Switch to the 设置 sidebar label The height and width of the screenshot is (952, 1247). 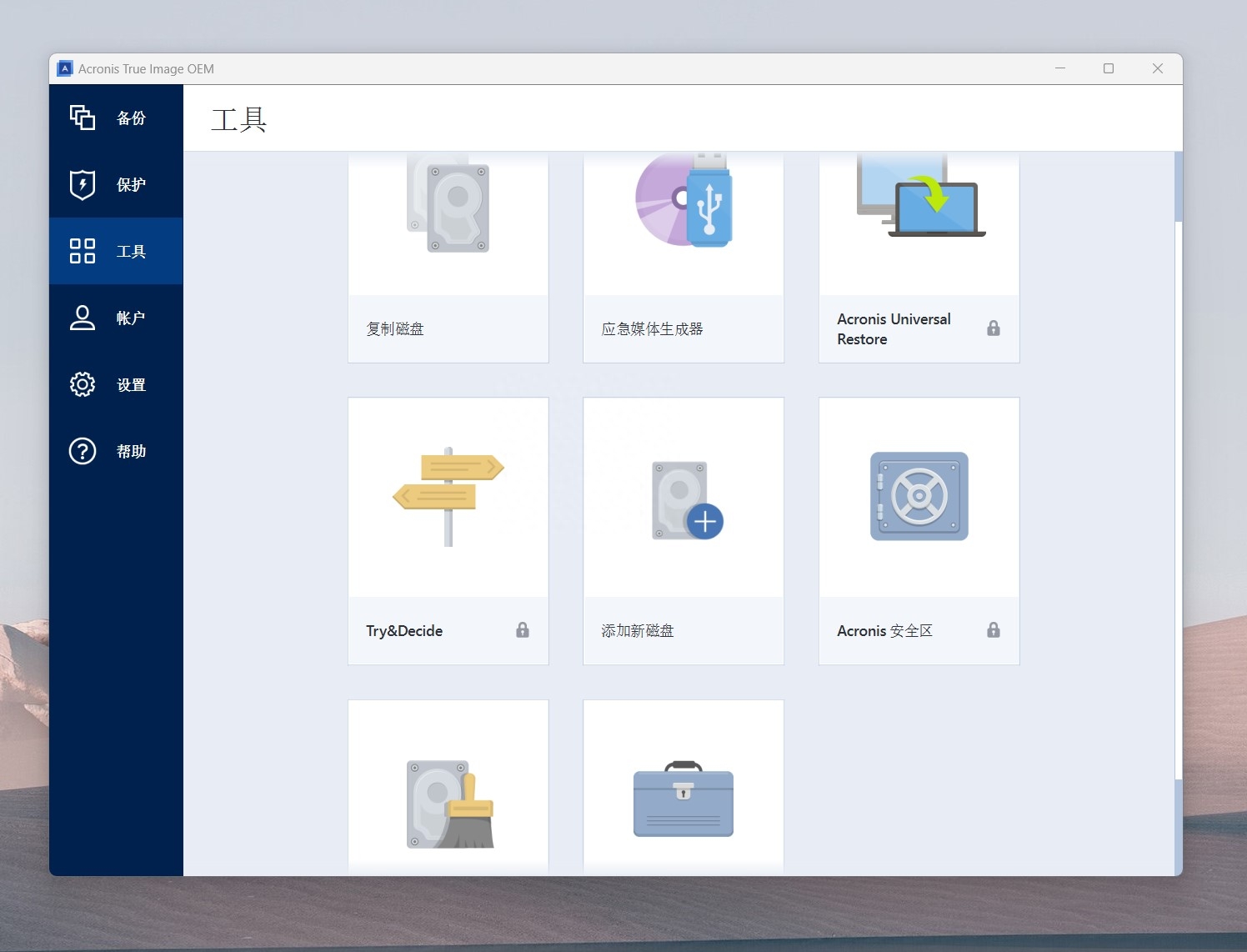tap(131, 385)
